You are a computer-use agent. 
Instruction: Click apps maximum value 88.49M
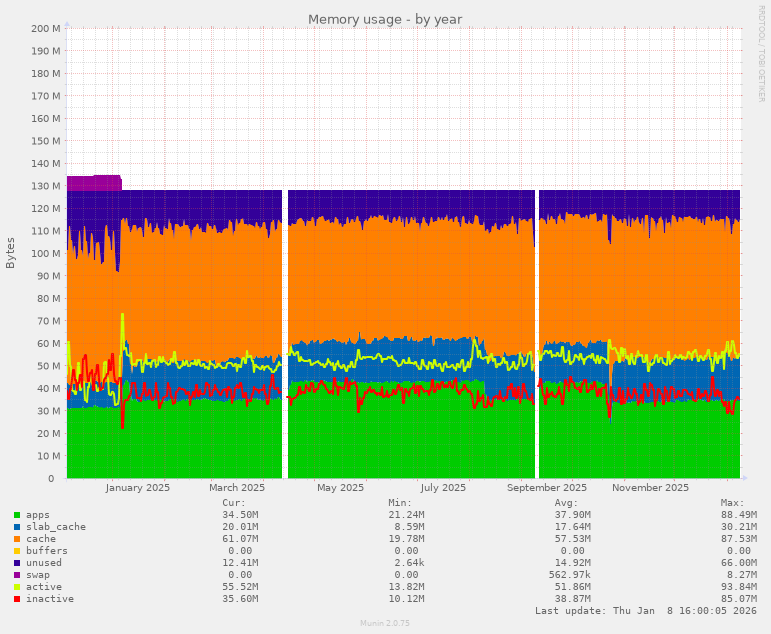coord(739,515)
